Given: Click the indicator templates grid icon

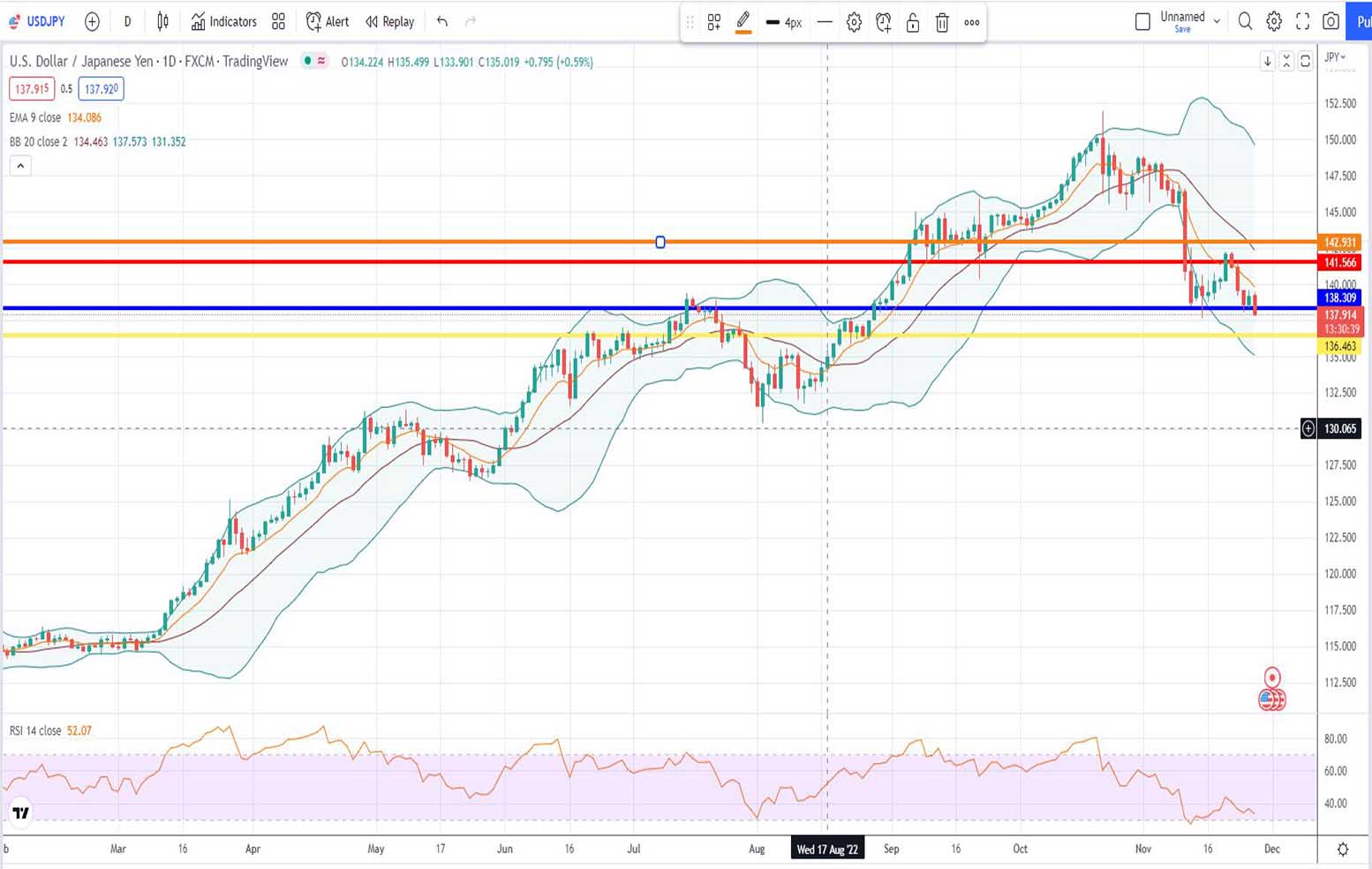Looking at the screenshot, I should click(x=278, y=21).
